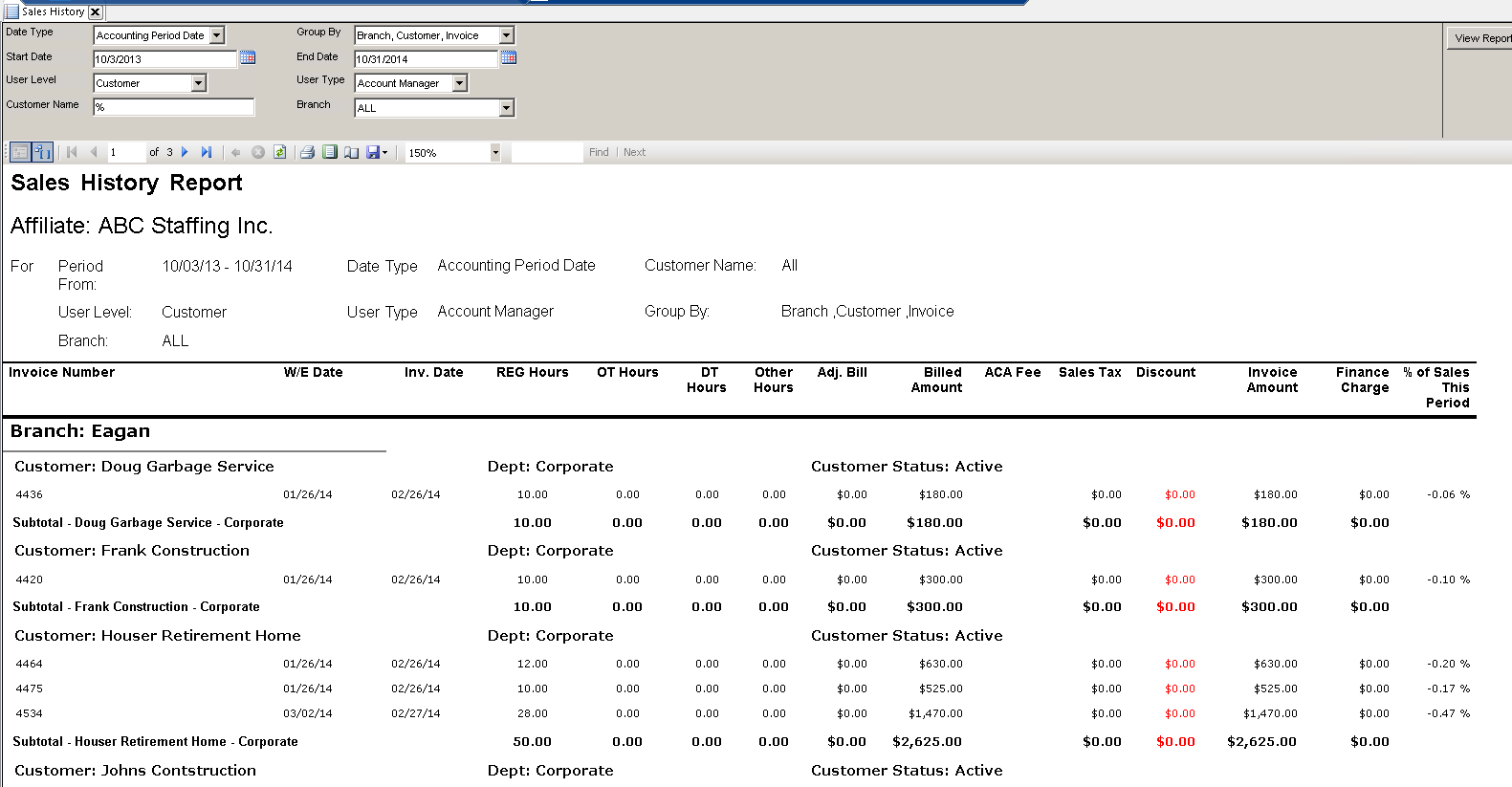Open the page setup dialog
Image resolution: width=1512 pixels, height=787 pixels.
pyautogui.click(x=351, y=152)
